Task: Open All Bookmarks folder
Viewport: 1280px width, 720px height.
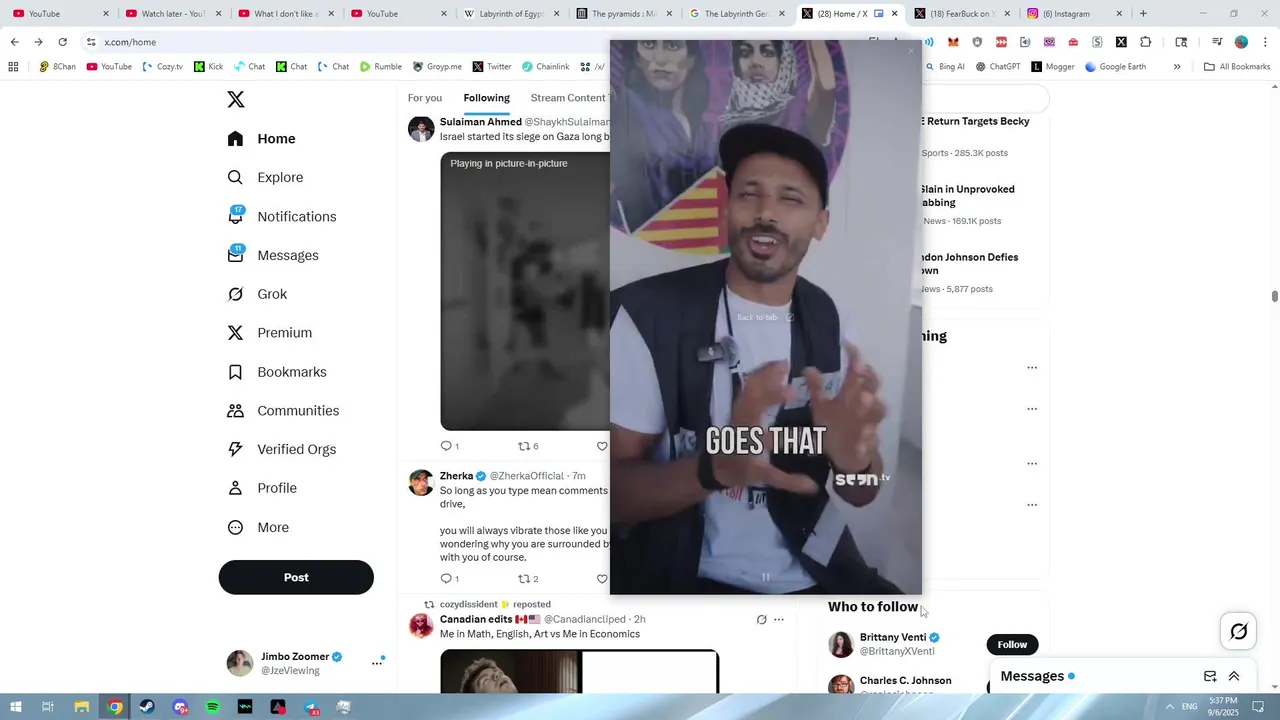Action: 1237,67
